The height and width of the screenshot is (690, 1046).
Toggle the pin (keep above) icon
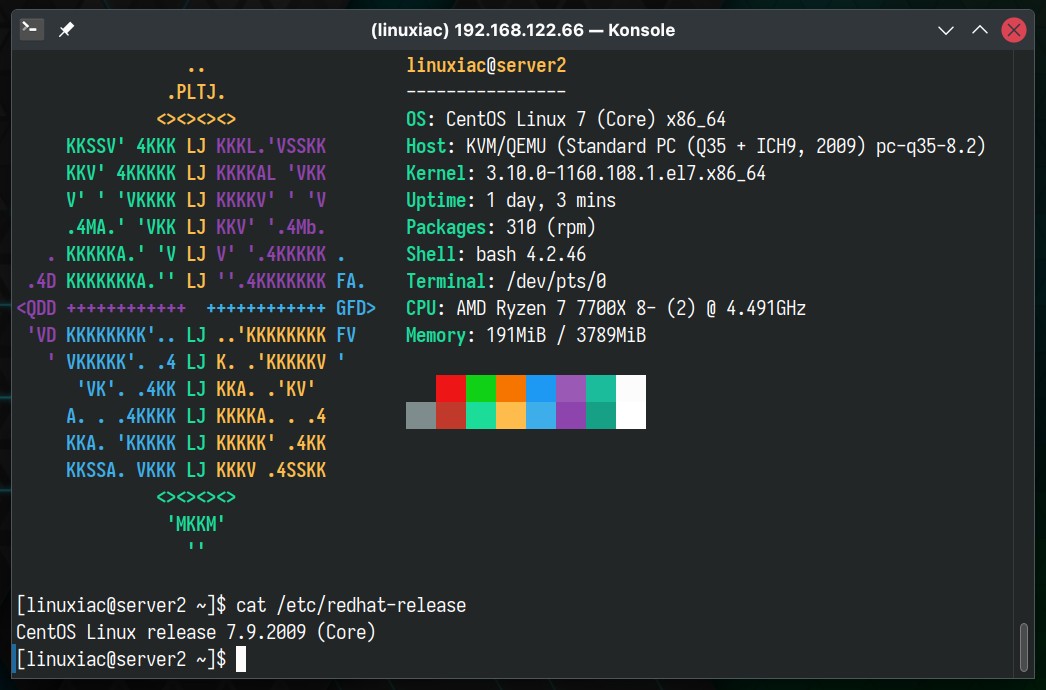click(x=66, y=30)
